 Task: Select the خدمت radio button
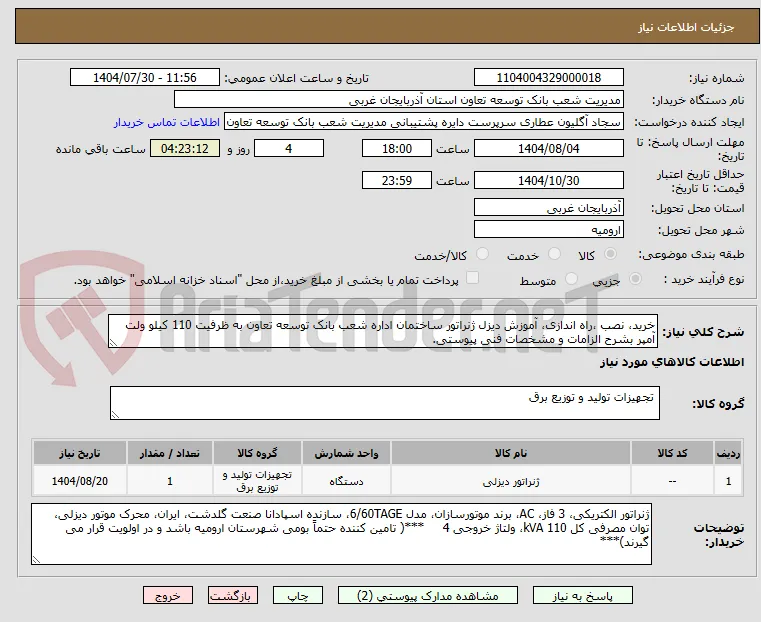[x=554, y=254]
